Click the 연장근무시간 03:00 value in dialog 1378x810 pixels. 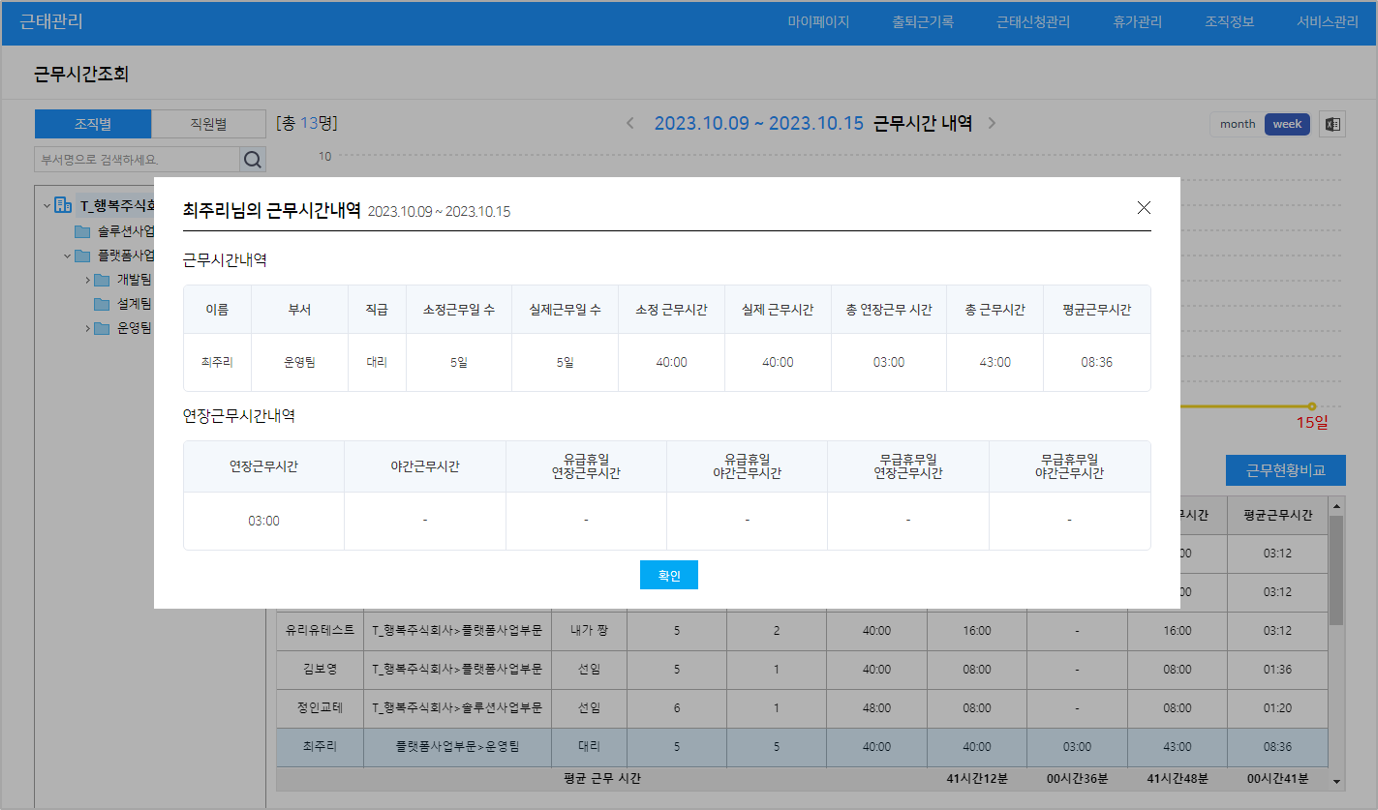[x=264, y=521]
